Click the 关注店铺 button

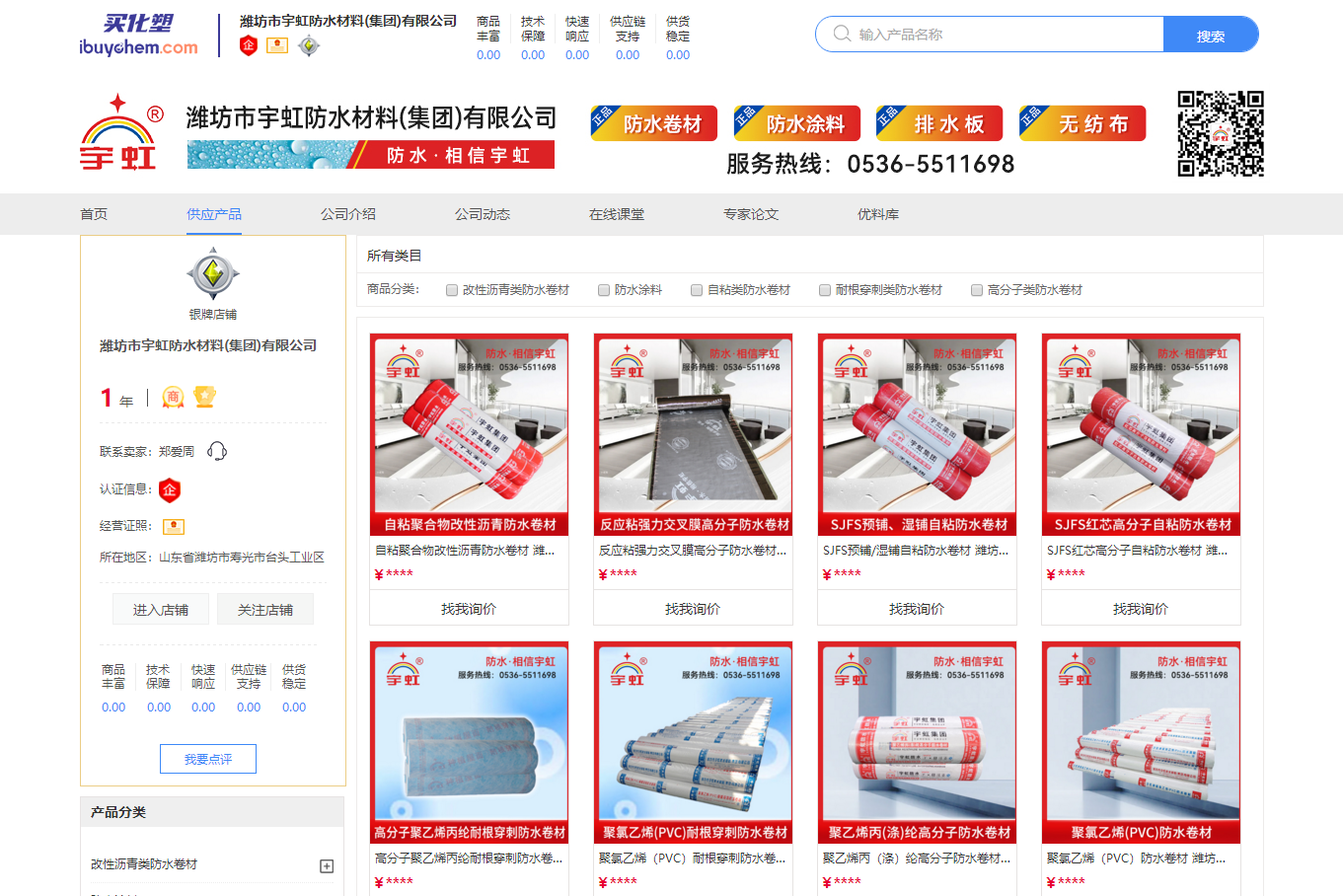tap(265, 610)
